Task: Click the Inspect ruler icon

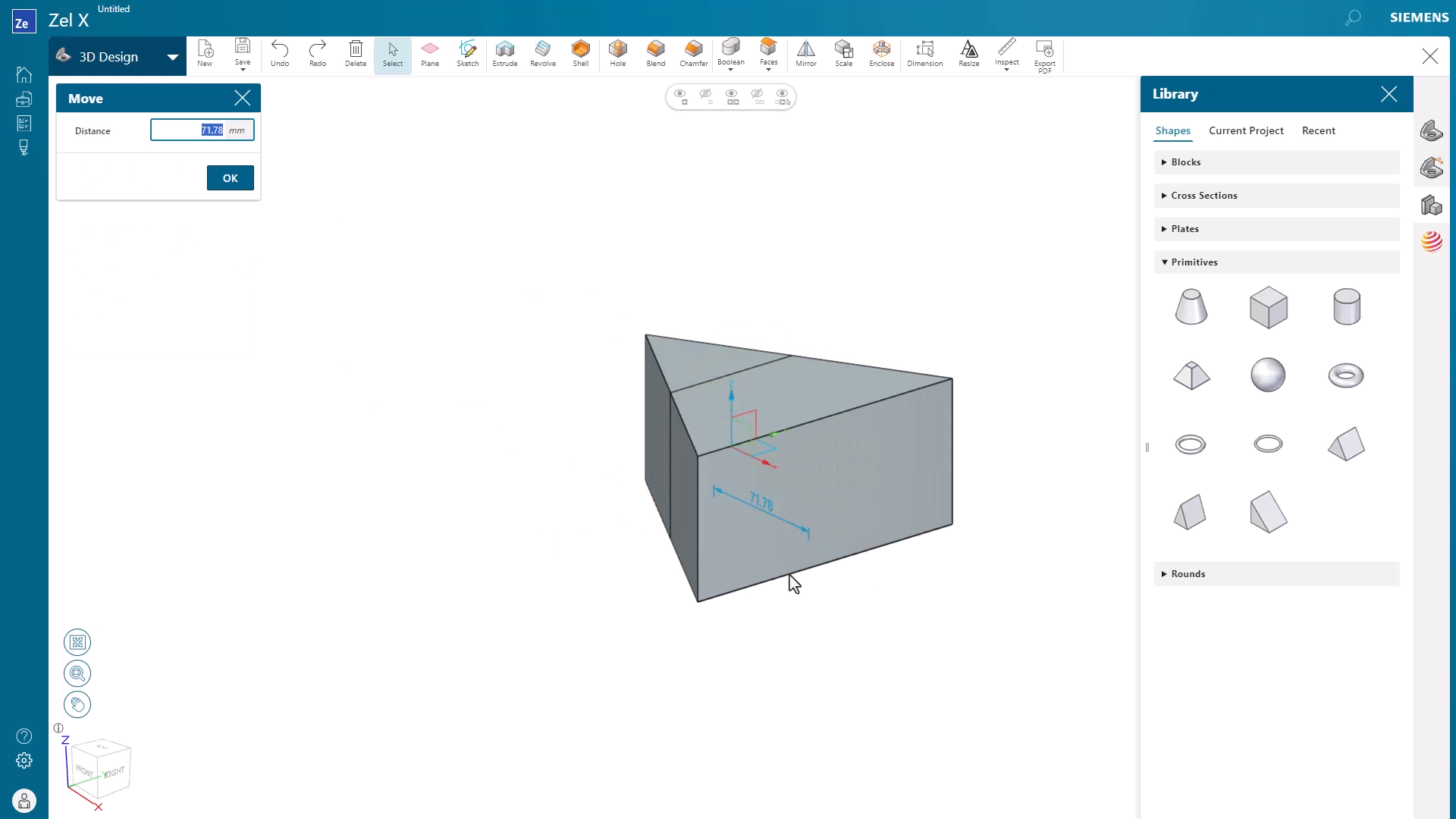Action: pyautogui.click(x=1007, y=47)
